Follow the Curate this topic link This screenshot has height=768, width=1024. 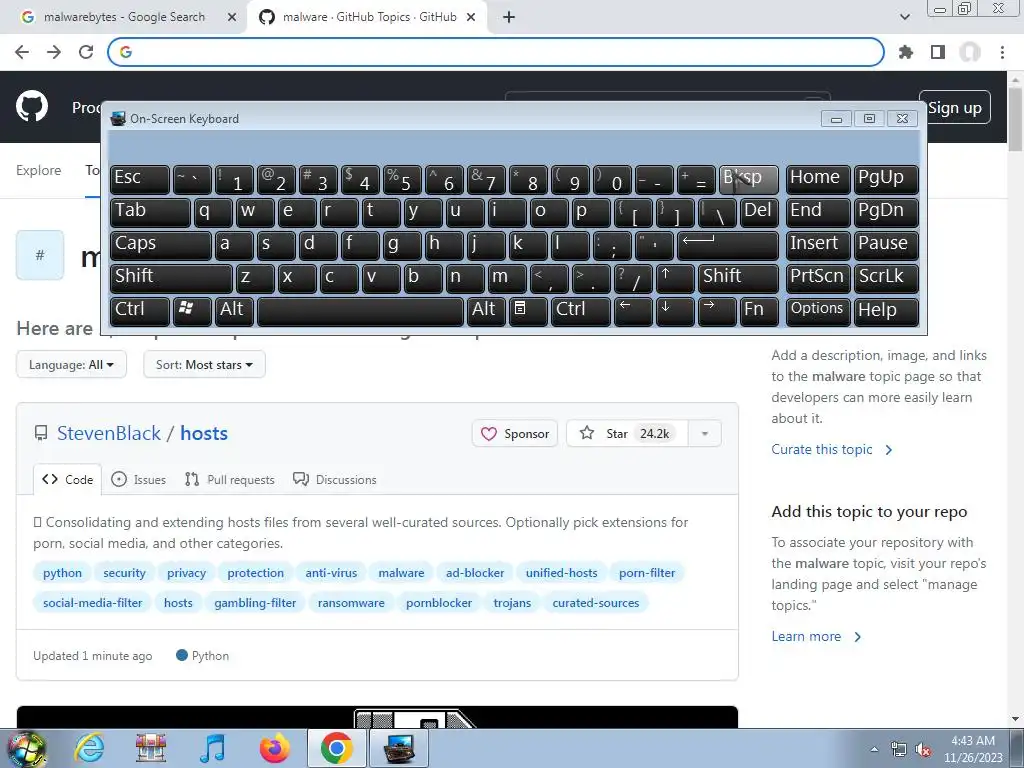831,449
